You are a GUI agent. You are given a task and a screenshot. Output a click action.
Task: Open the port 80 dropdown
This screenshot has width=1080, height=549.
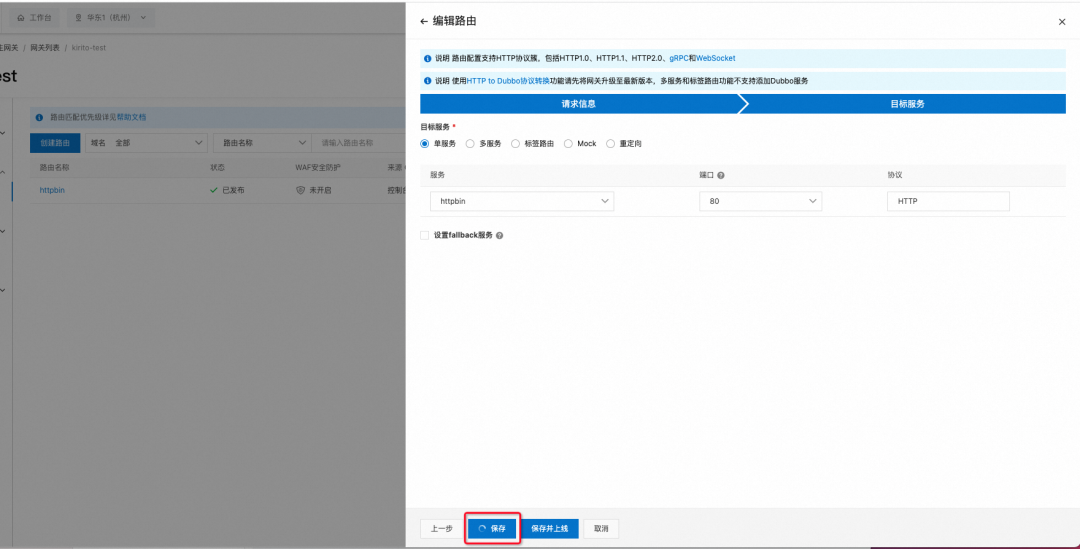pos(760,201)
